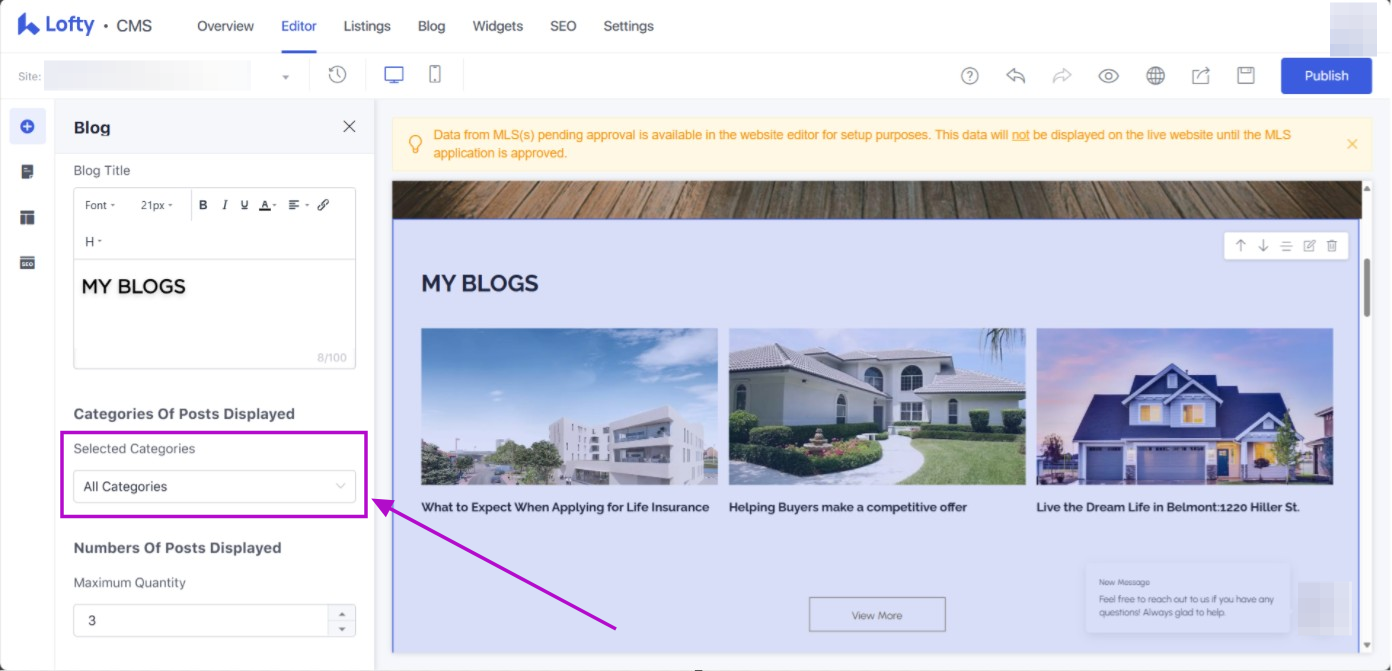Open the SEO tab
Image resolution: width=1392 pixels, height=671 pixels.
click(563, 26)
